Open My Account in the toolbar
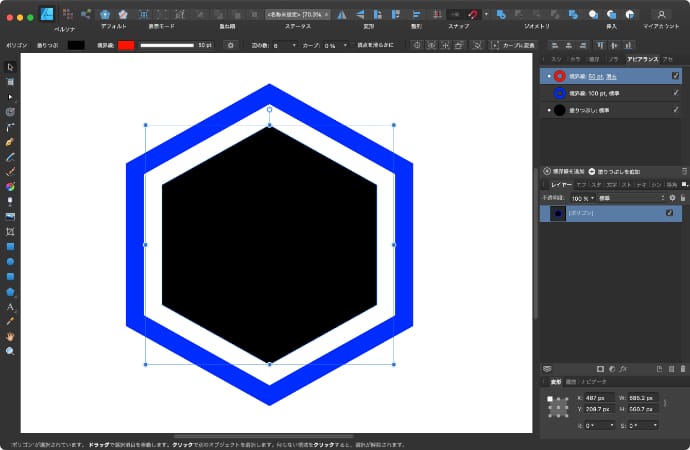Screen dimensions: 690x450 [661, 14]
